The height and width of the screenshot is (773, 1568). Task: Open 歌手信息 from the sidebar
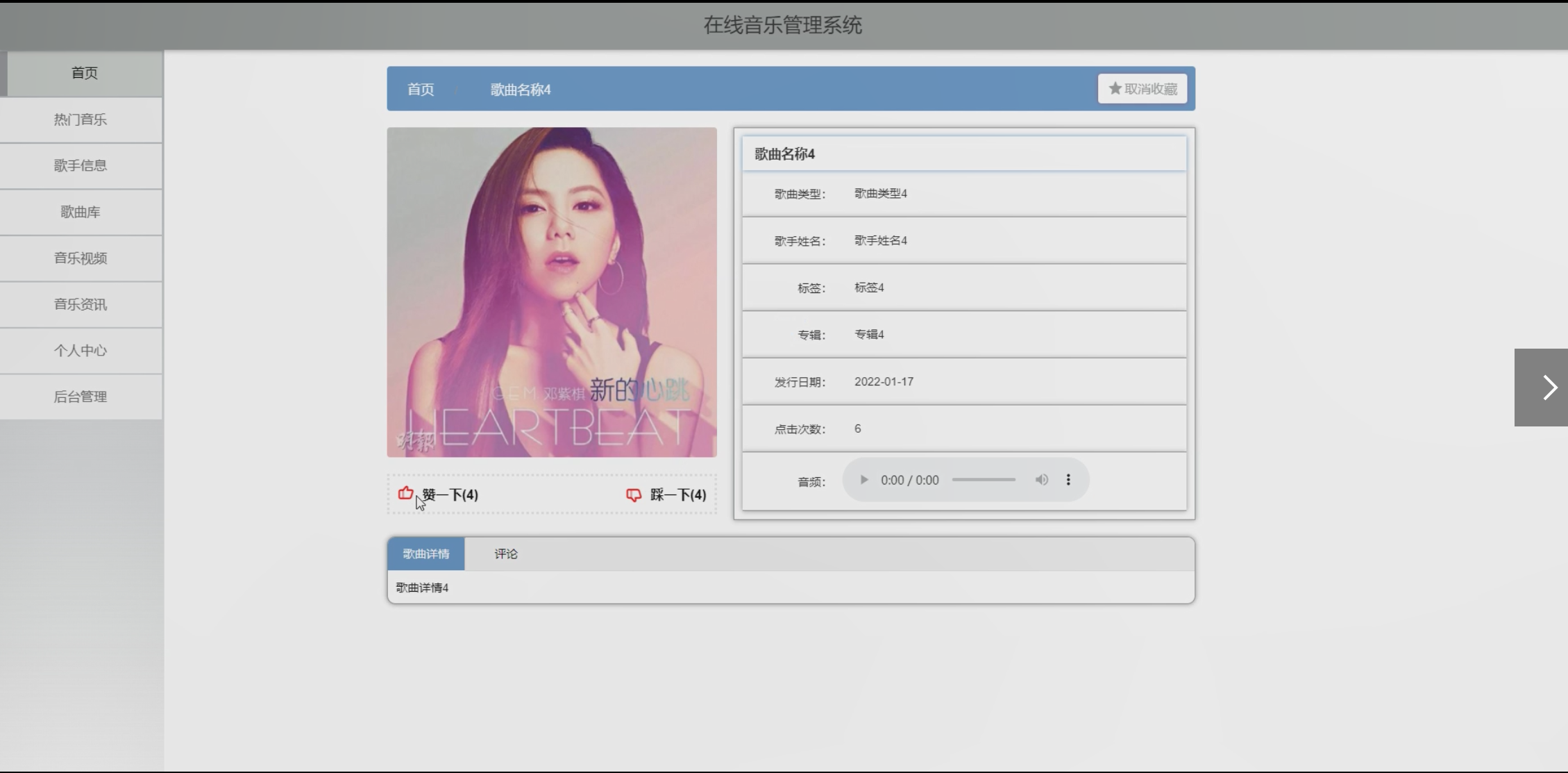[x=81, y=165]
